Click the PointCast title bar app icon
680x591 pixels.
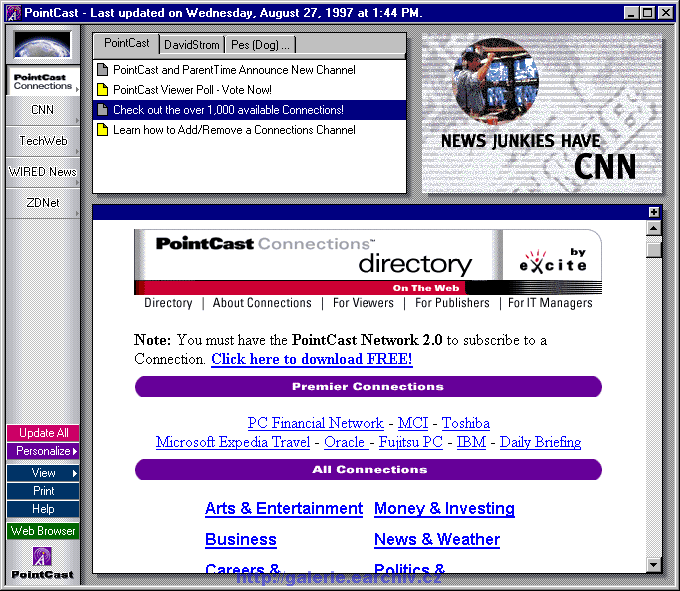pyautogui.click(x=13, y=13)
